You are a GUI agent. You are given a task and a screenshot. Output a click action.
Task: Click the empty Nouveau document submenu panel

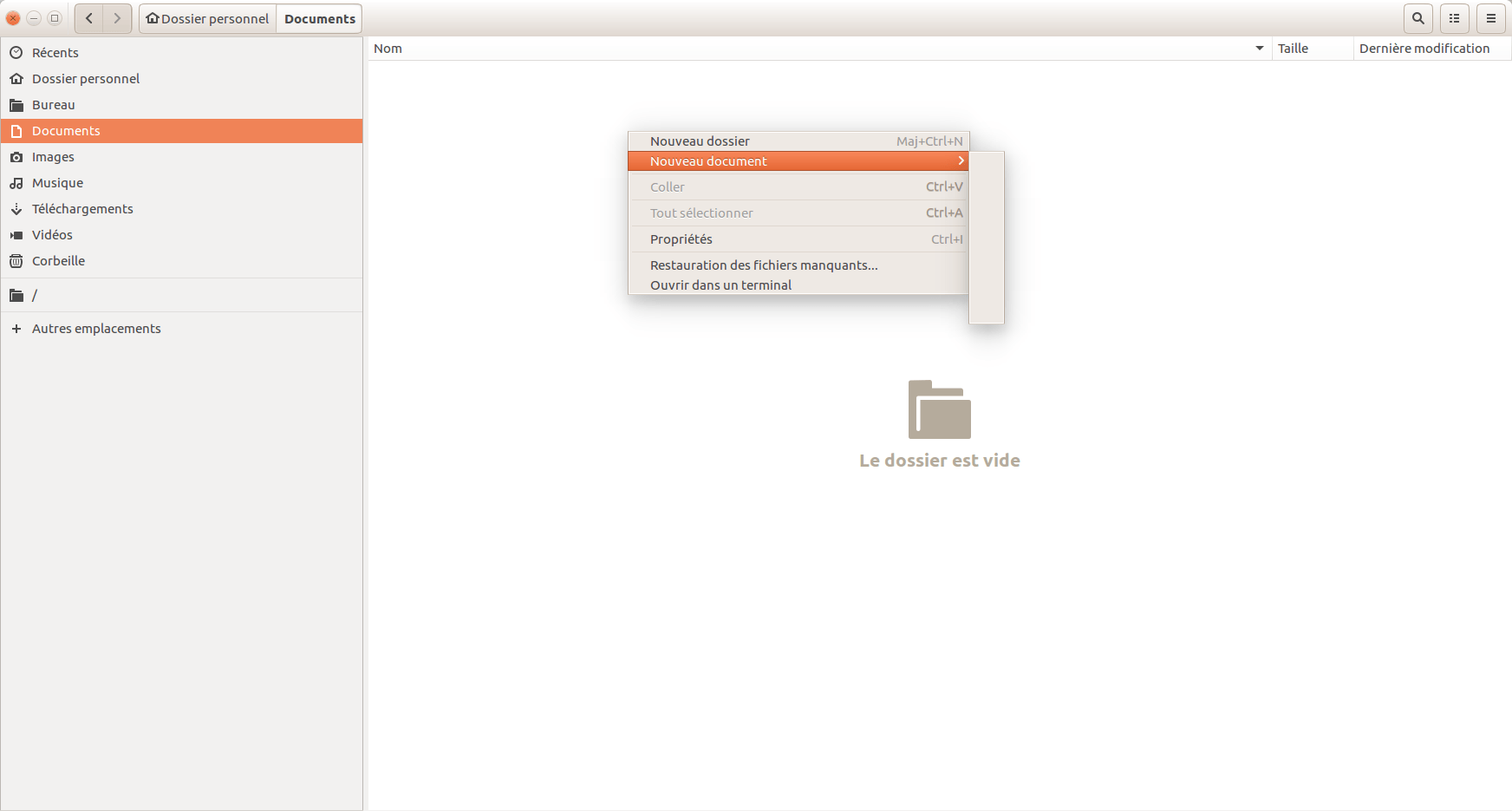coord(987,238)
